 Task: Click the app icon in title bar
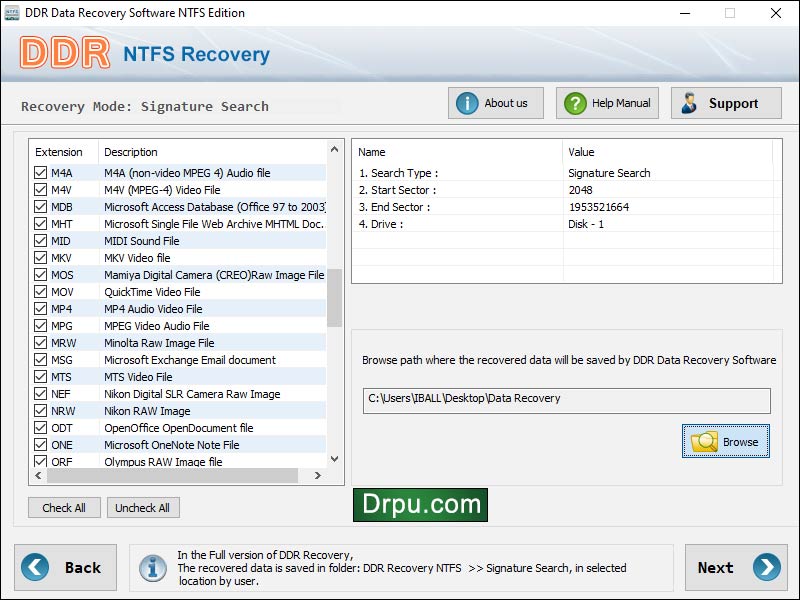point(12,13)
